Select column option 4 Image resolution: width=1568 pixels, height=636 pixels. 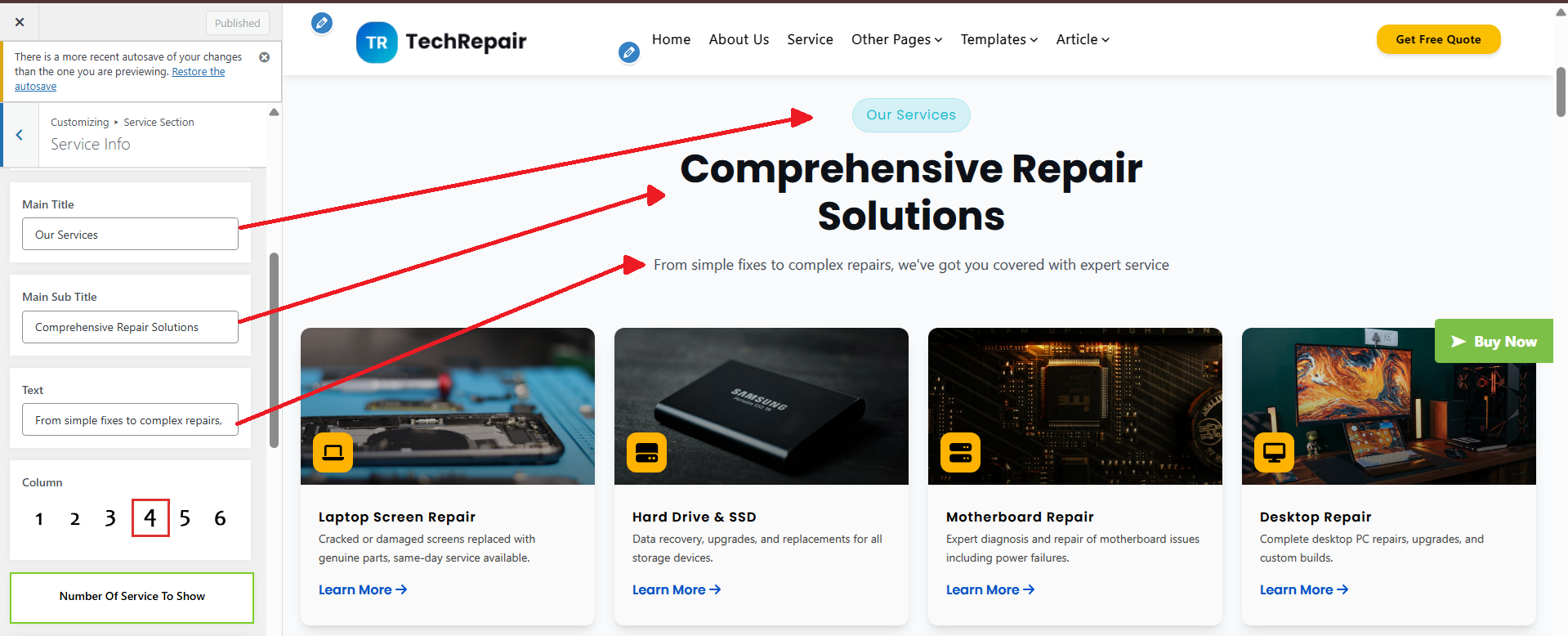pos(150,517)
